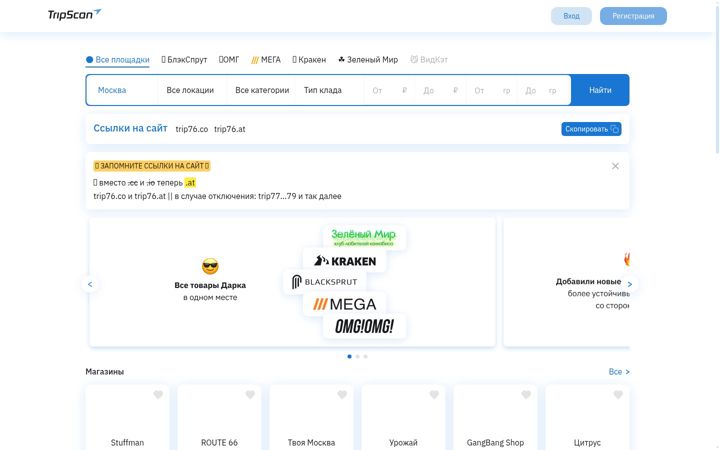Favorite the Твоя Москва shop with its heart icon
Screen dimensions: 720x450
point(342,394)
